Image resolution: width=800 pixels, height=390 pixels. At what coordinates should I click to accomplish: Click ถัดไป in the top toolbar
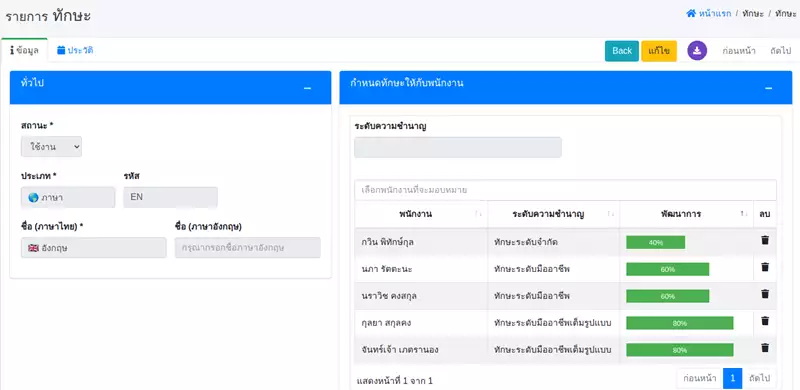(781, 51)
